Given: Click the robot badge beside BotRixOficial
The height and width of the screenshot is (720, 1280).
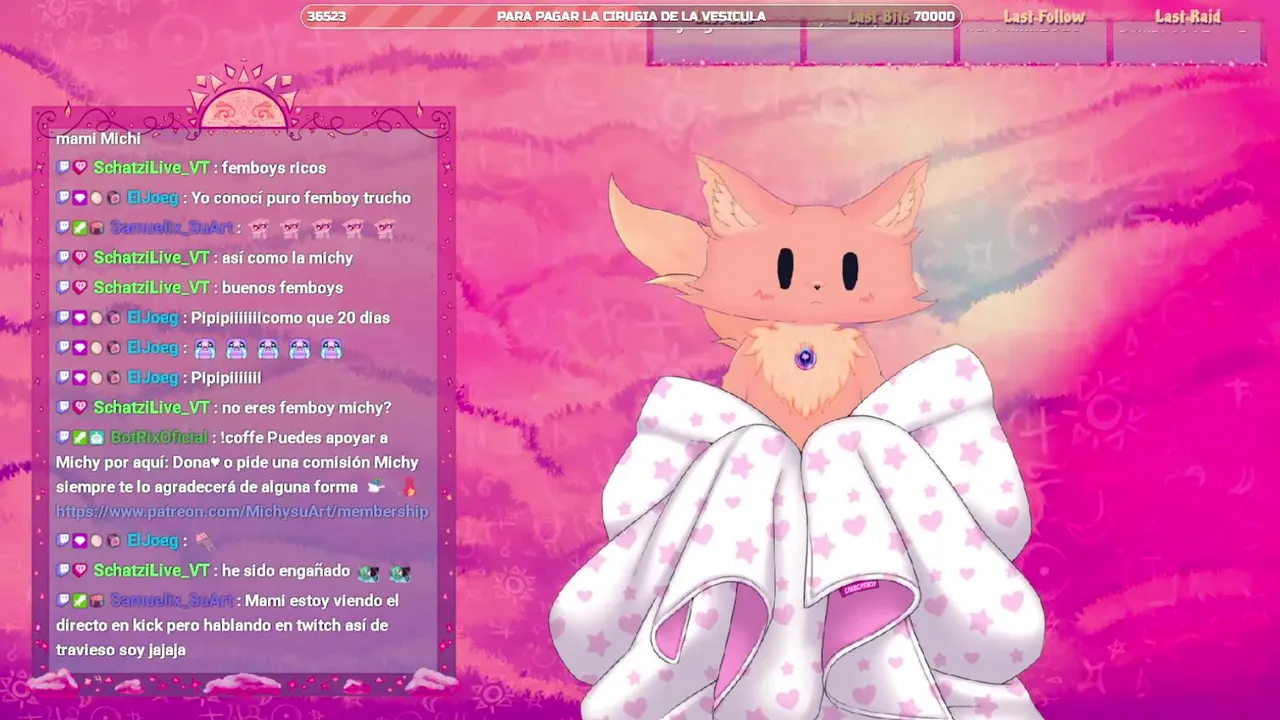Looking at the screenshot, I should point(97,438).
